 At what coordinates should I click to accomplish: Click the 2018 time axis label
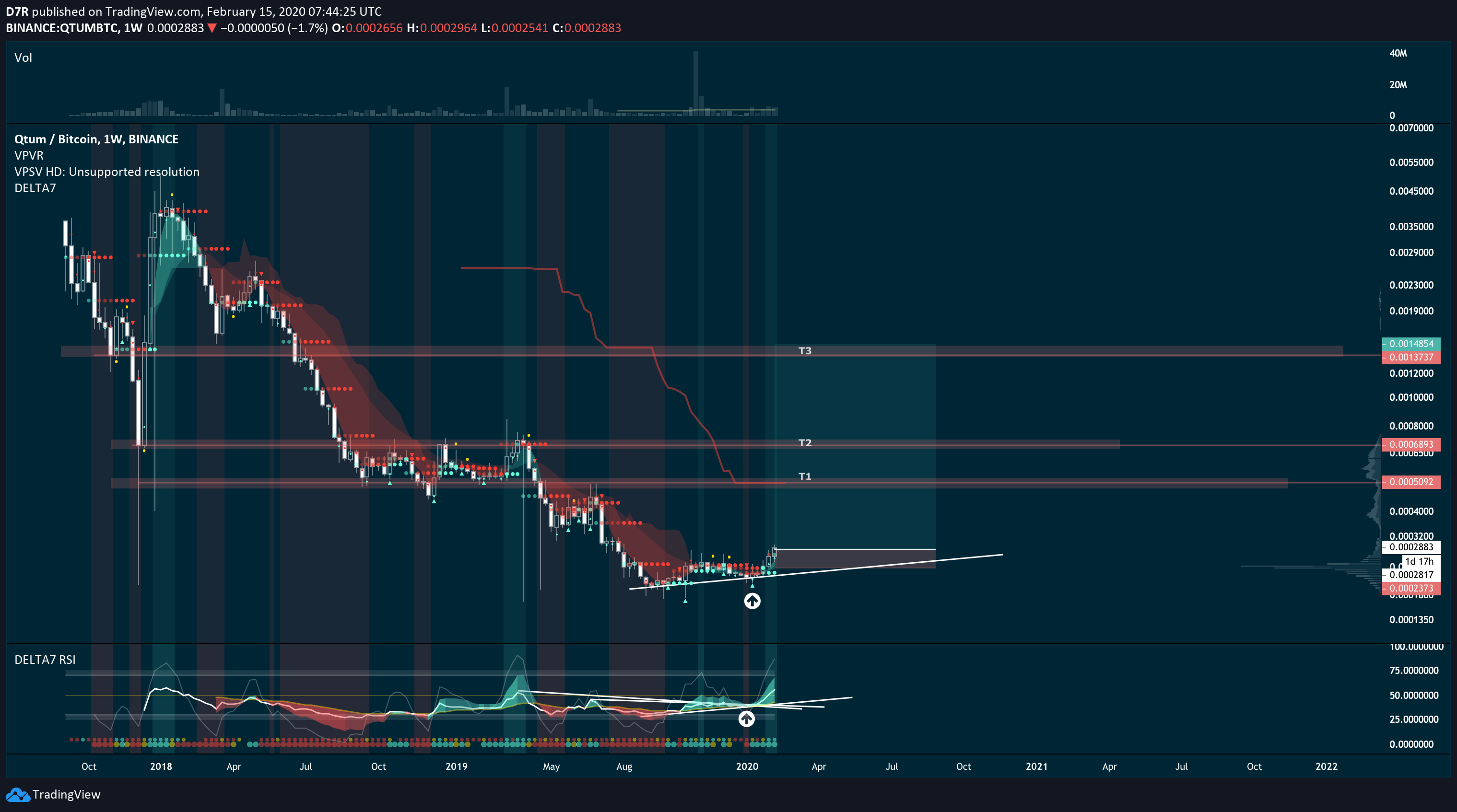click(161, 766)
